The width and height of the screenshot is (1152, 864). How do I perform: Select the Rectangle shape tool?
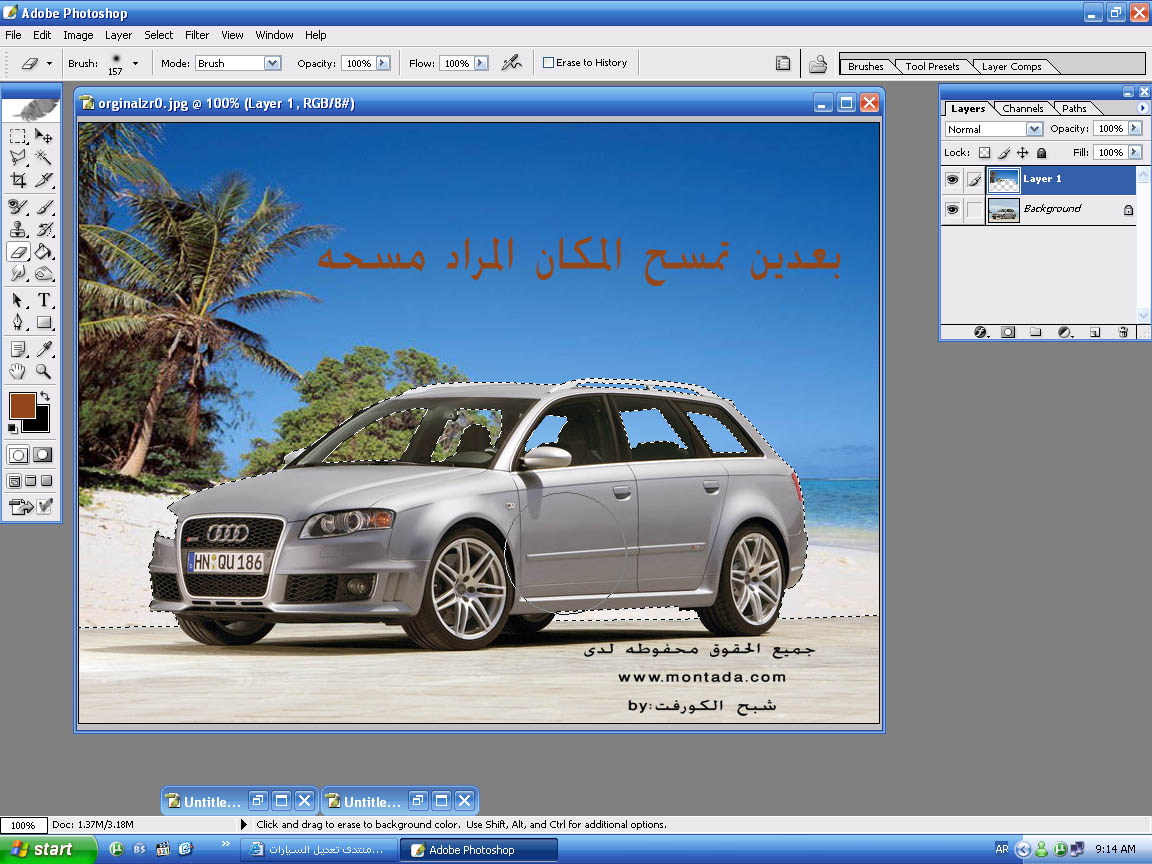[43, 322]
